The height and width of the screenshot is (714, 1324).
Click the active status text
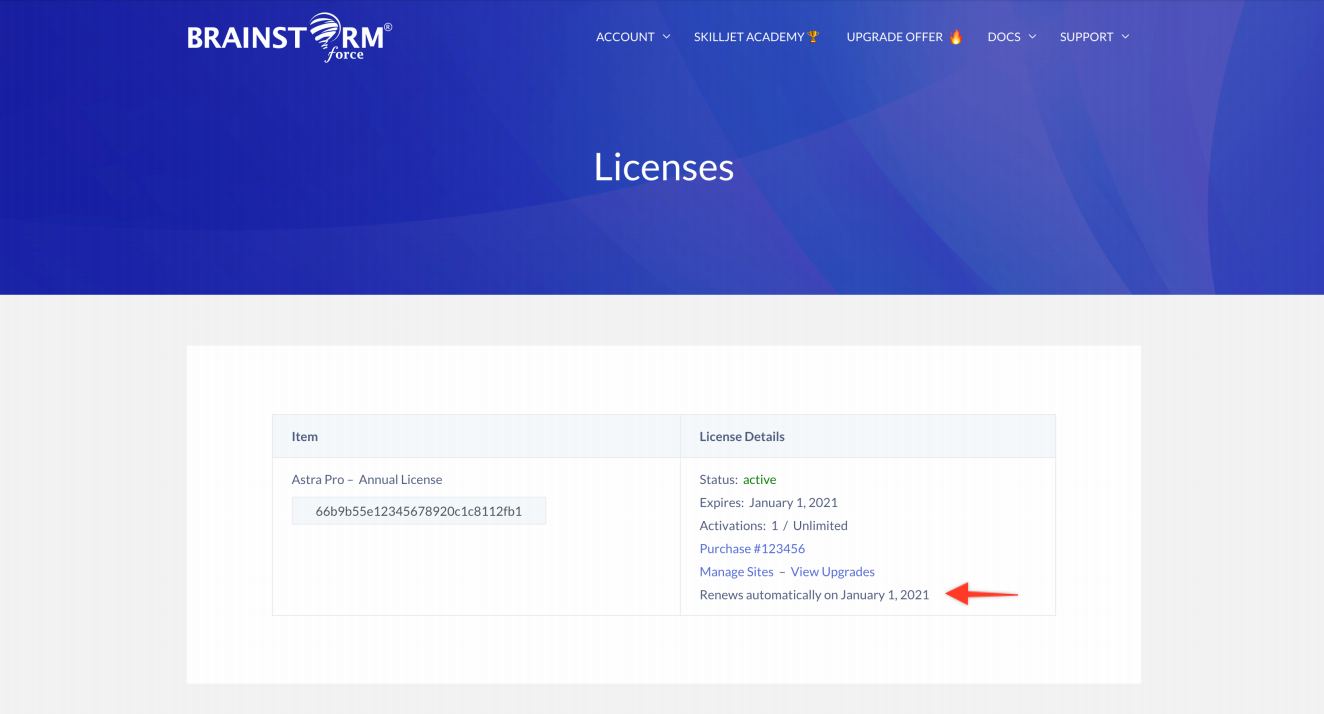(x=759, y=480)
